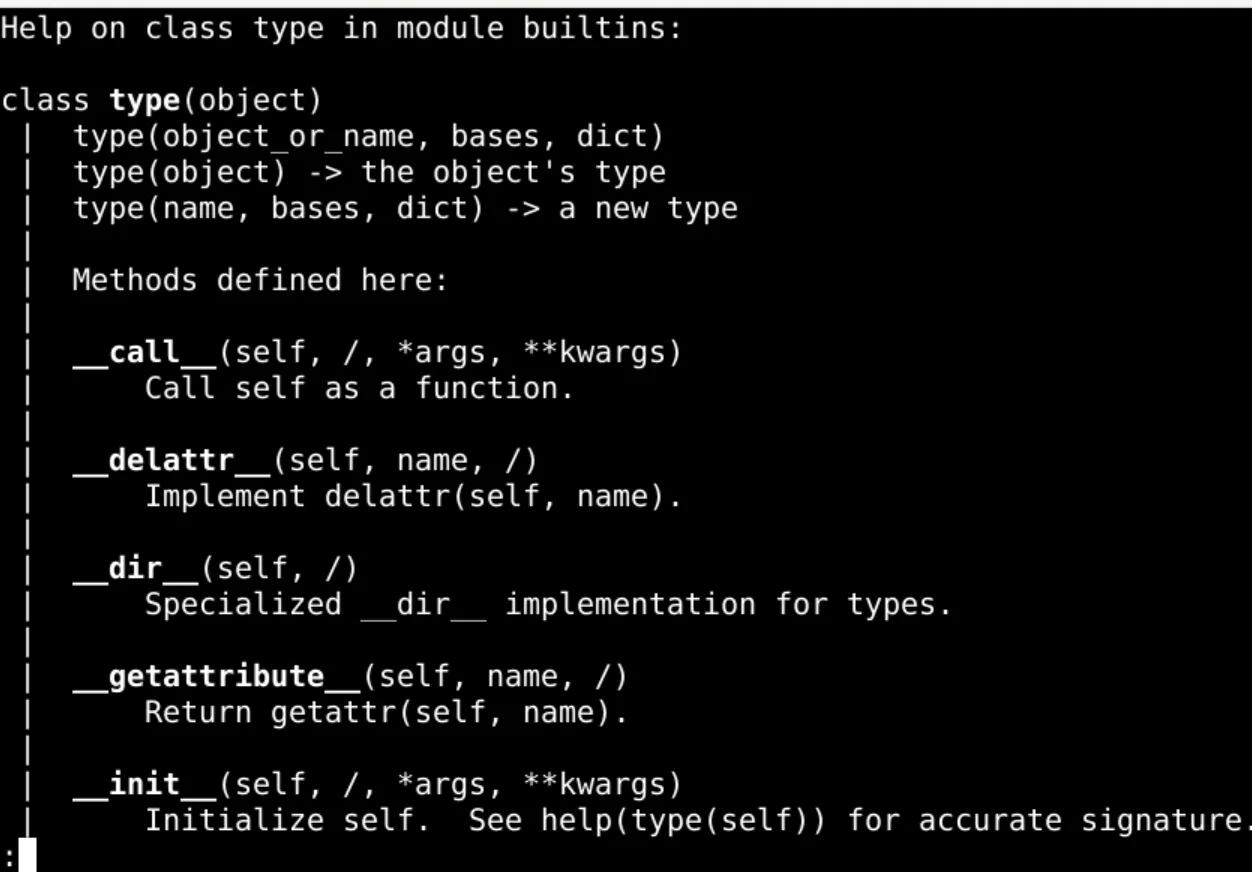The image size is (1252, 872).
Task: Click the "(self, /, *args, **kwargs)" arguments after __call__
Action: tap(449, 352)
